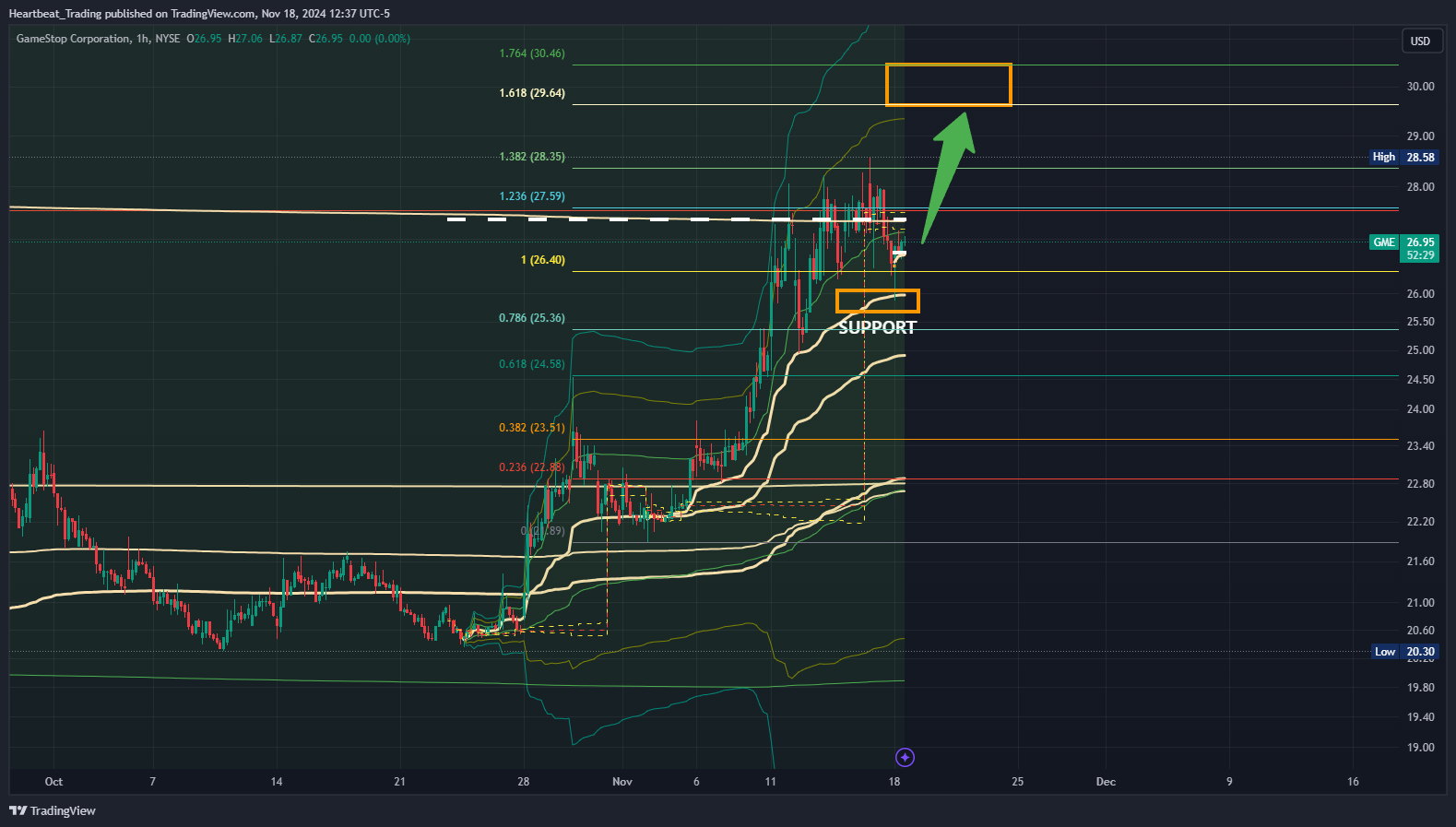The width and height of the screenshot is (1456, 827).
Task: Click 24.50 on the price axis
Action: [1420, 380]
